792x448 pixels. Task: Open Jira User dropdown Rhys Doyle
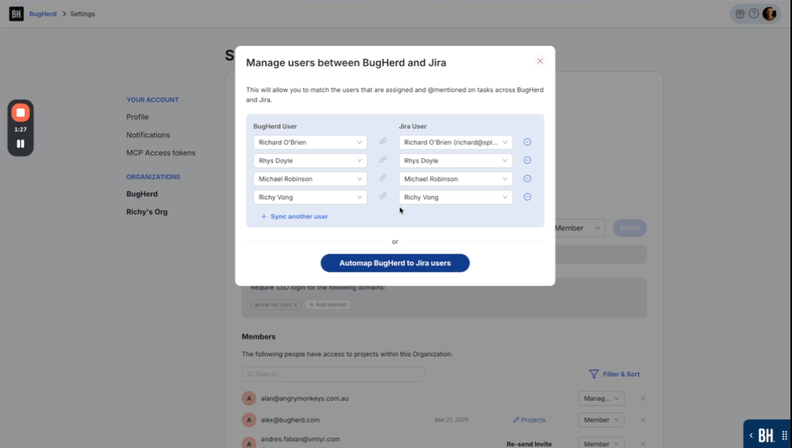(x=456, y=161)
